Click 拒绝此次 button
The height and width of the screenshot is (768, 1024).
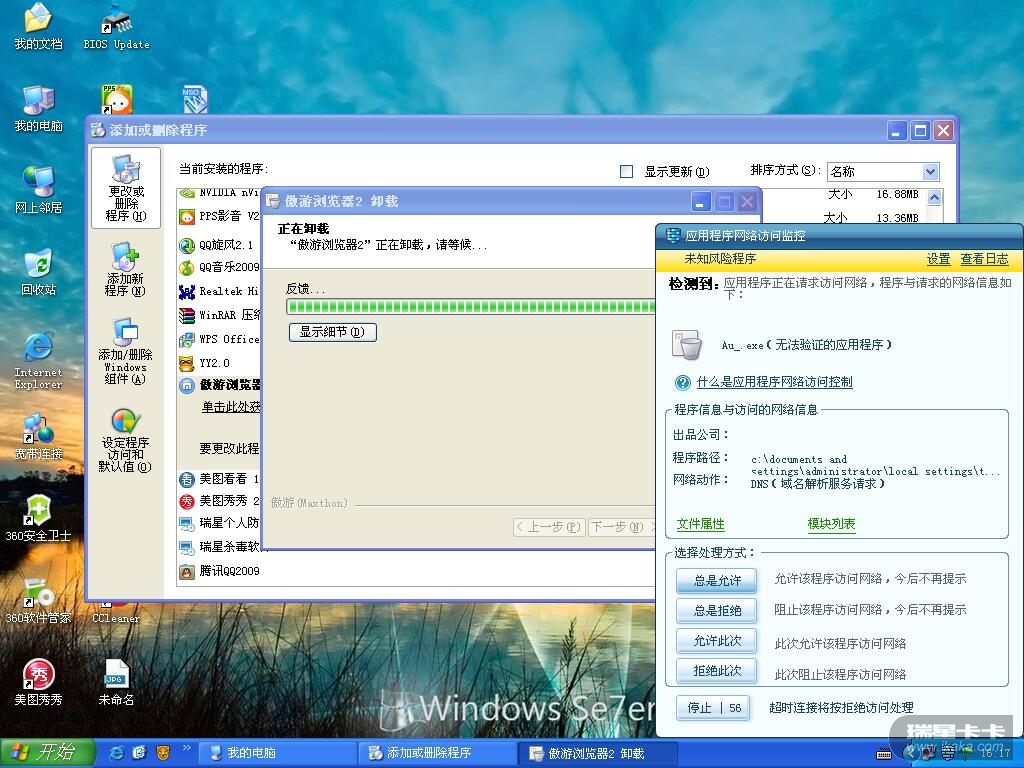[717, 671]
